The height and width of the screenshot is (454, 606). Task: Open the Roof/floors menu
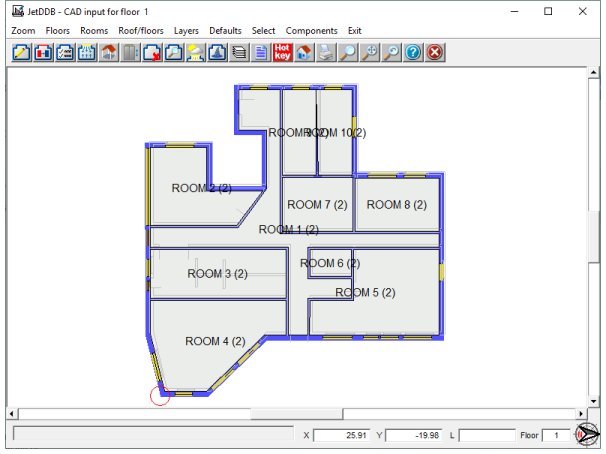(x=141, y=31)
